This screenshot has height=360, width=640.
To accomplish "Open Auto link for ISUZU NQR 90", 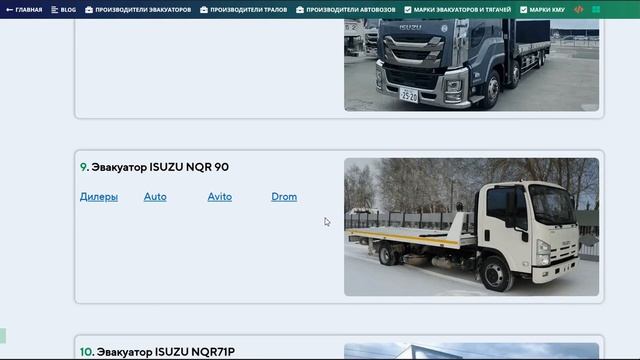I will [155, 197].
